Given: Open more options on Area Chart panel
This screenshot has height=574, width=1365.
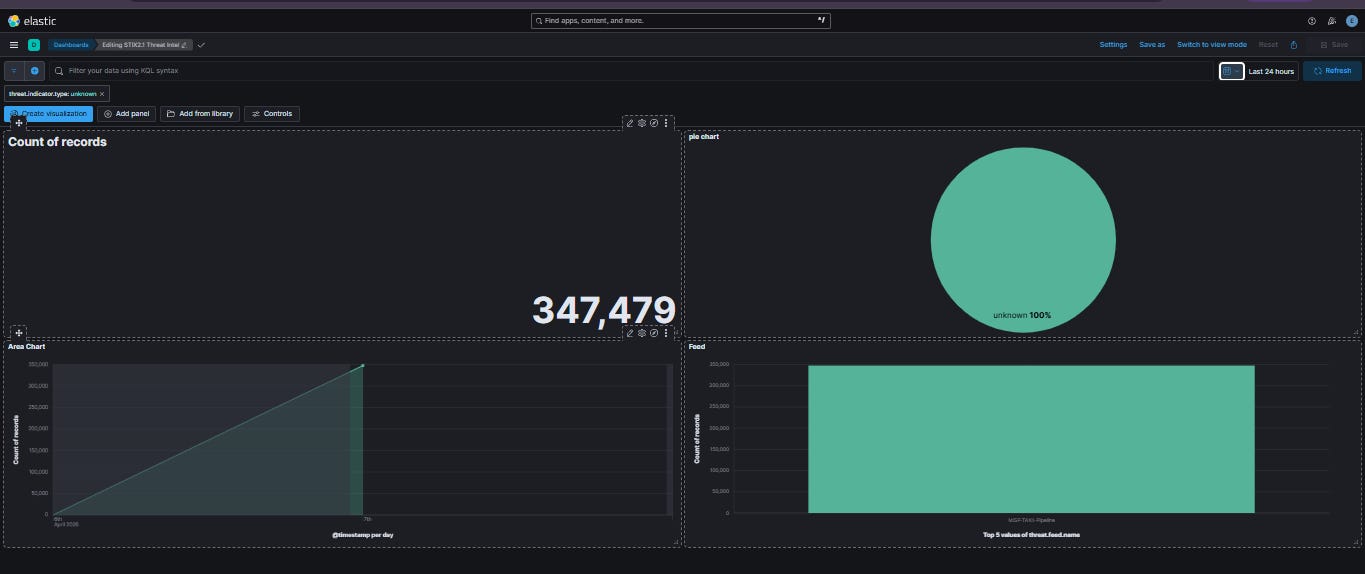Looking at the screenshot, I should tap(666, 333).
